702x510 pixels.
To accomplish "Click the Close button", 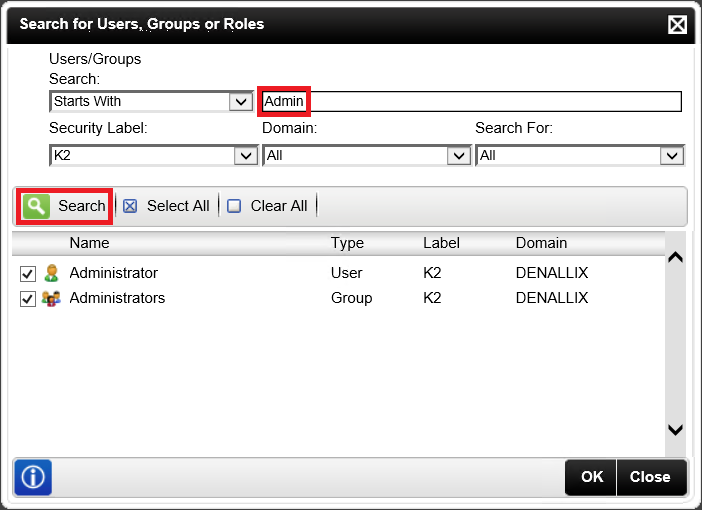I will (651, 477).
